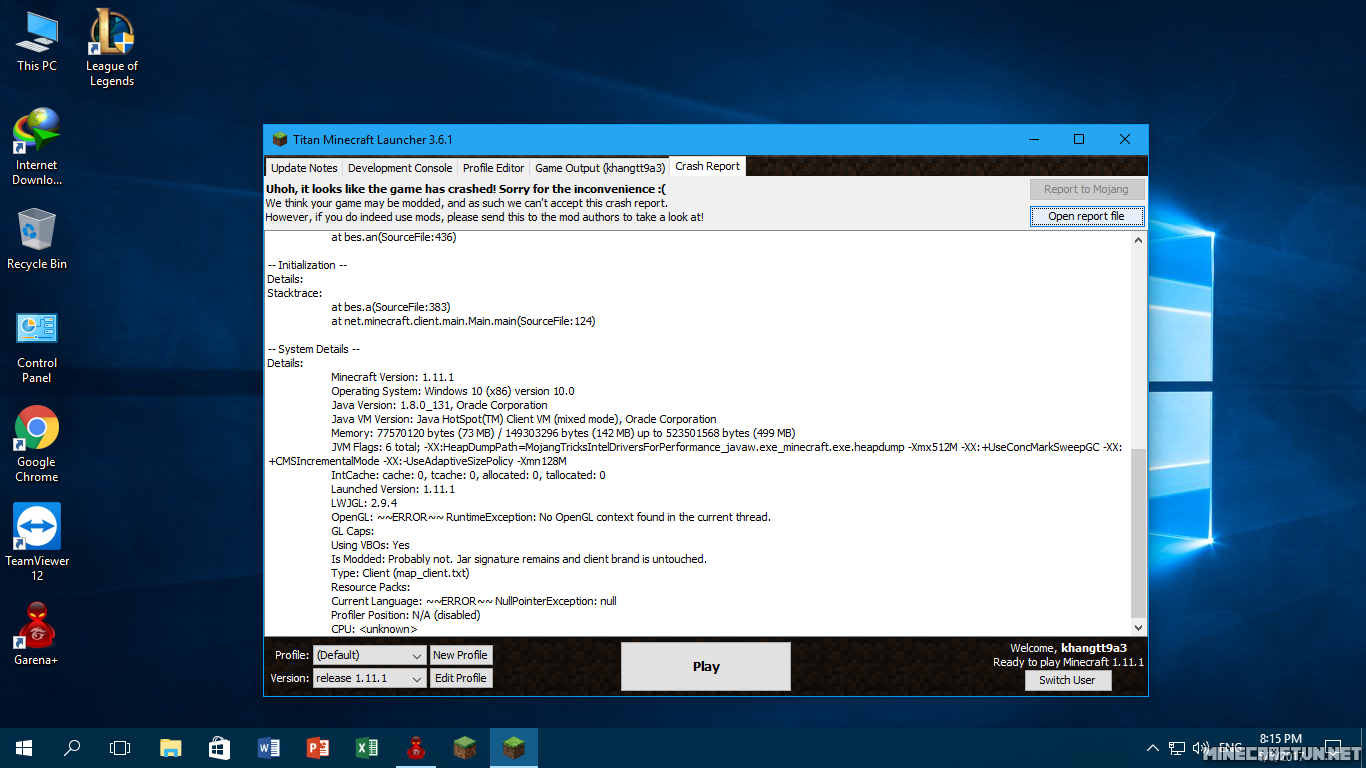Click the crash report vertical scrollbar
The image size is (1366, 768).
coord(1138,532)
